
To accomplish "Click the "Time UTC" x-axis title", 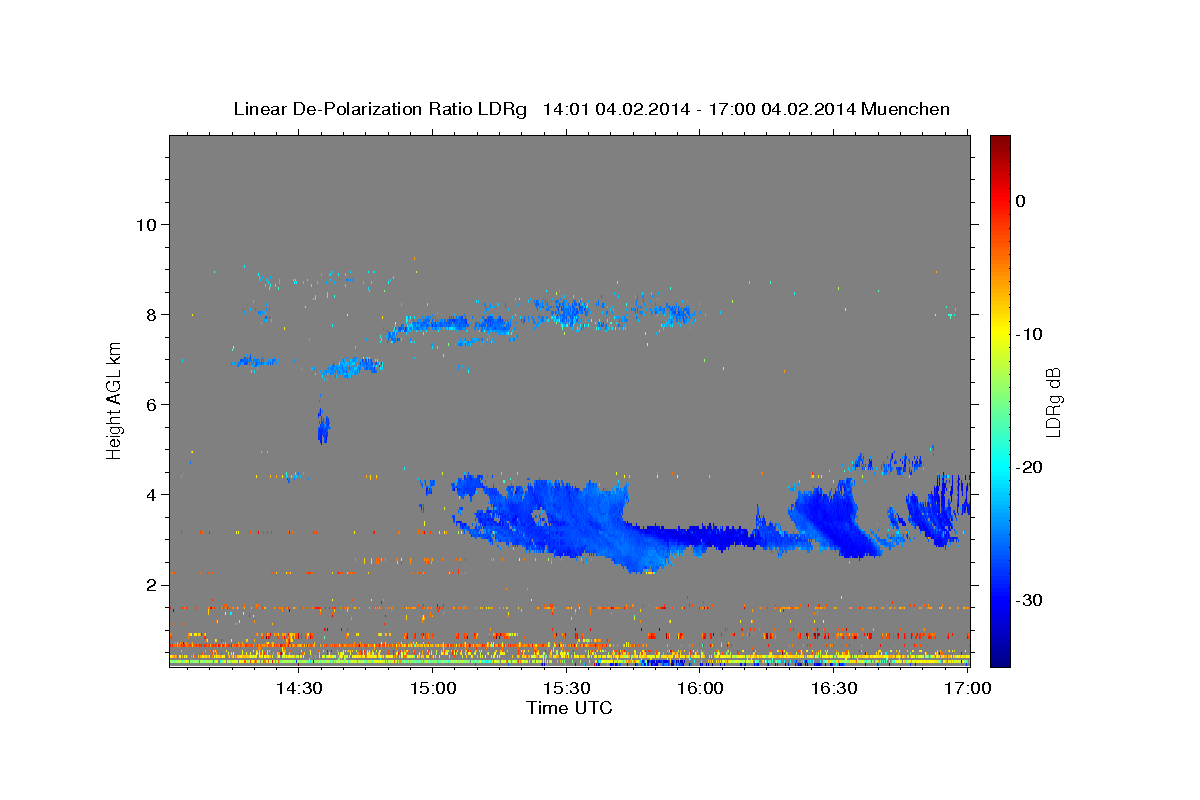I will click(x=569, y=708).
